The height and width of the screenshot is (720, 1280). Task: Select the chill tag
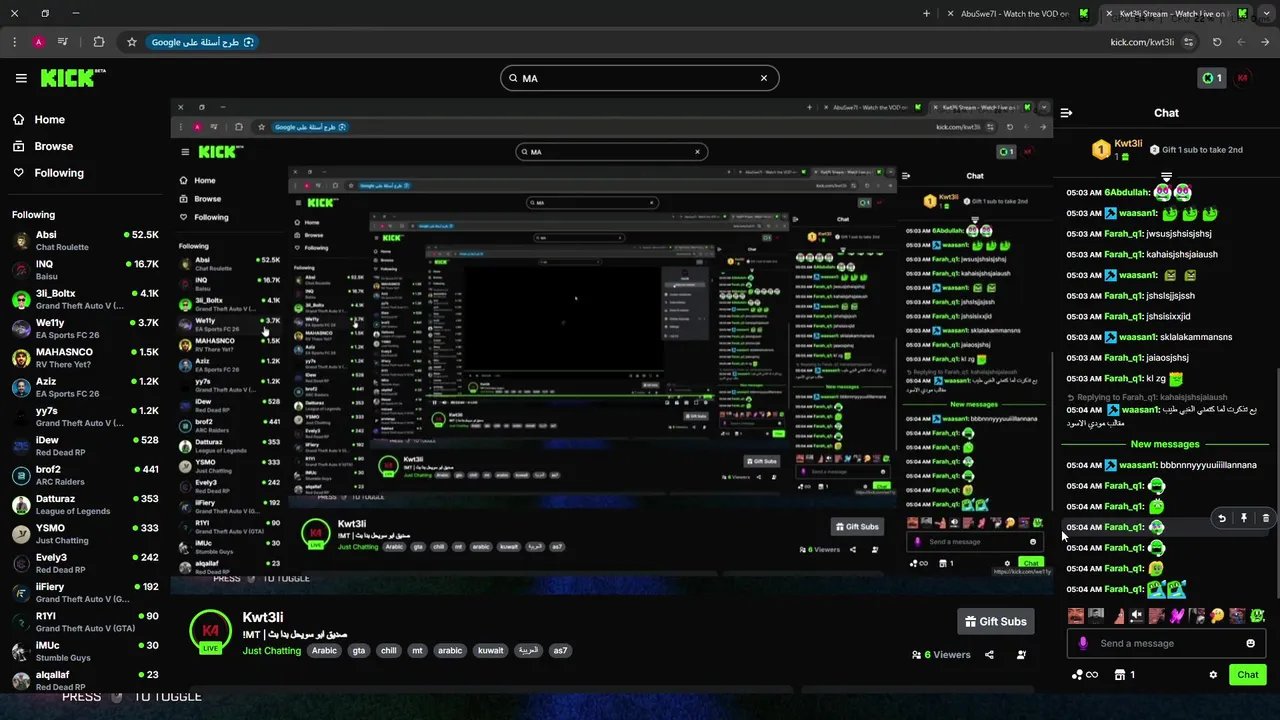(x=388, y=651)
